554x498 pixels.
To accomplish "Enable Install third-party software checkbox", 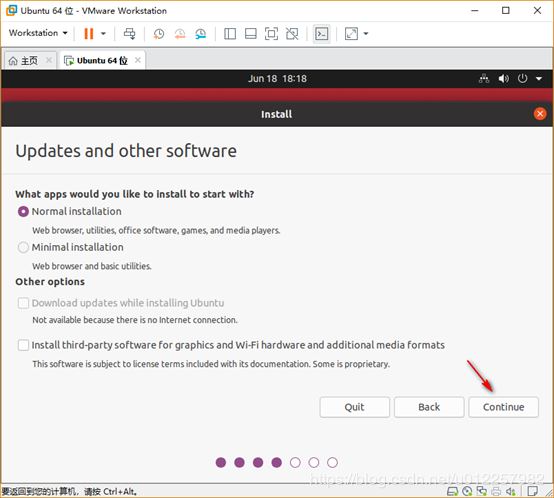I will [23, 345].
